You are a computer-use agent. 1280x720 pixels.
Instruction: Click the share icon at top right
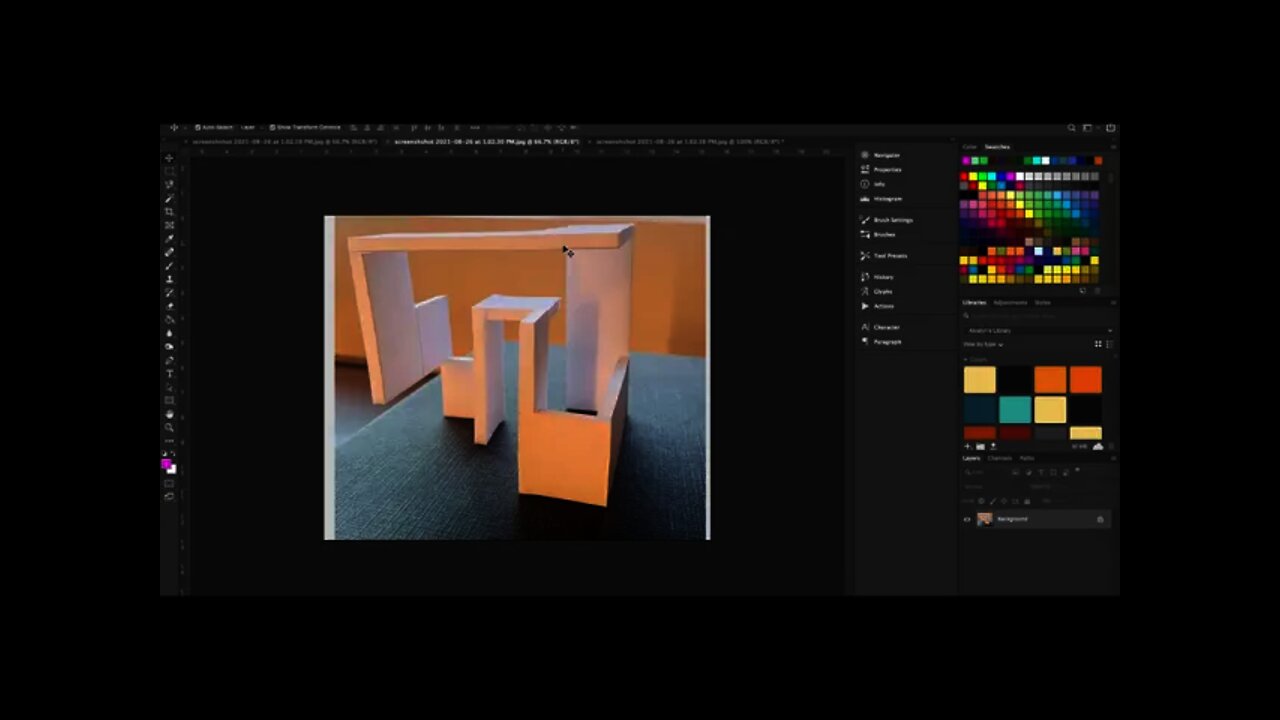1110,128
